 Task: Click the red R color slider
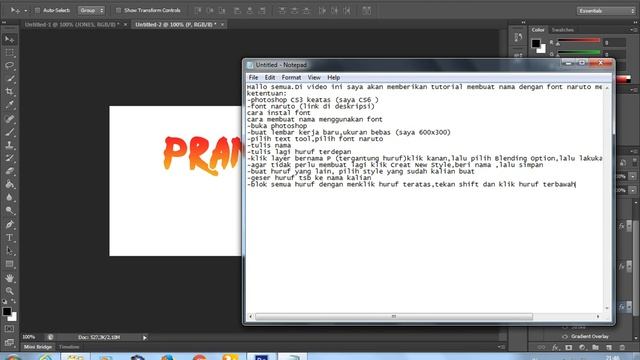pyautogui.click(x=579, y=40)
